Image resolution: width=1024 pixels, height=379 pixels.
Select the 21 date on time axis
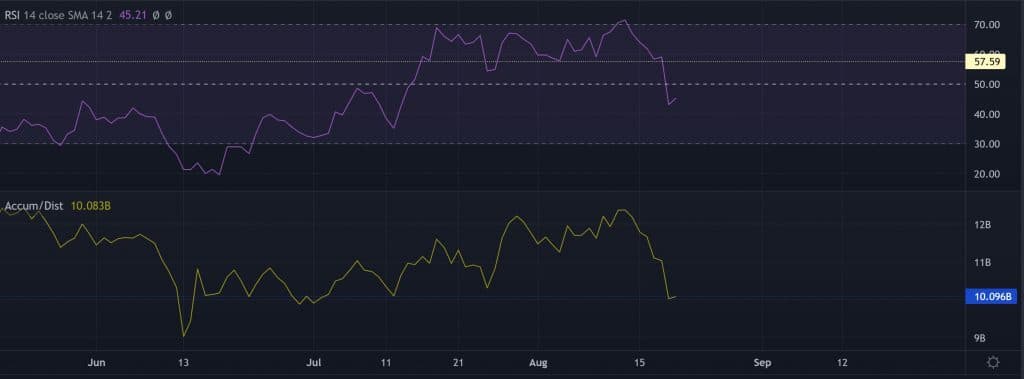click(458, 362)
